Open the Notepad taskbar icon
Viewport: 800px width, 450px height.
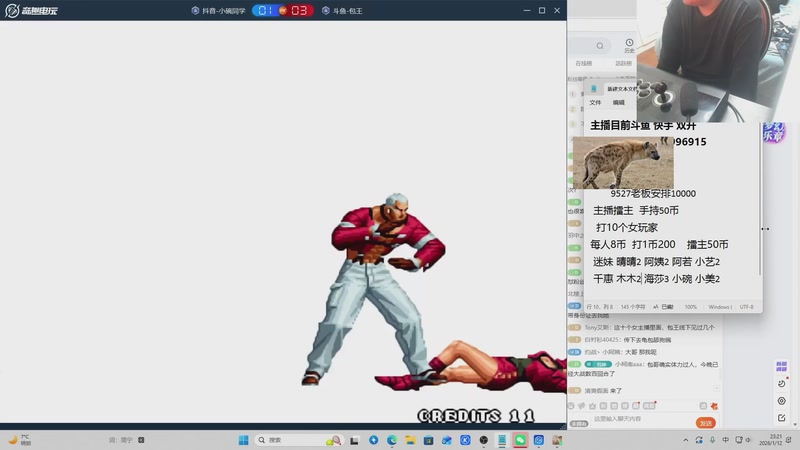pos(502,440)
